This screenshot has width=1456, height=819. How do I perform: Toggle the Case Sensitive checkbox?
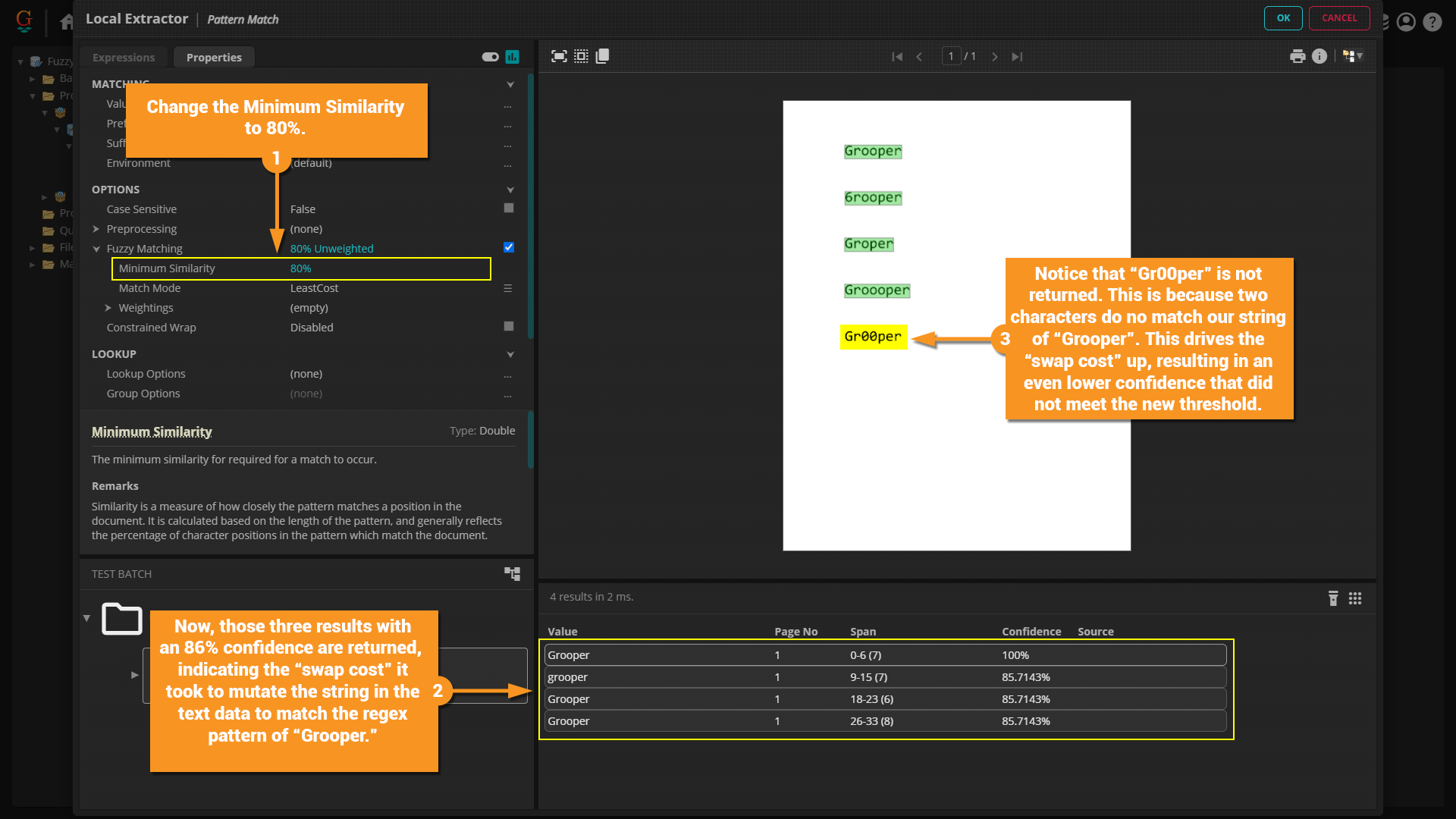coord(509,209)
